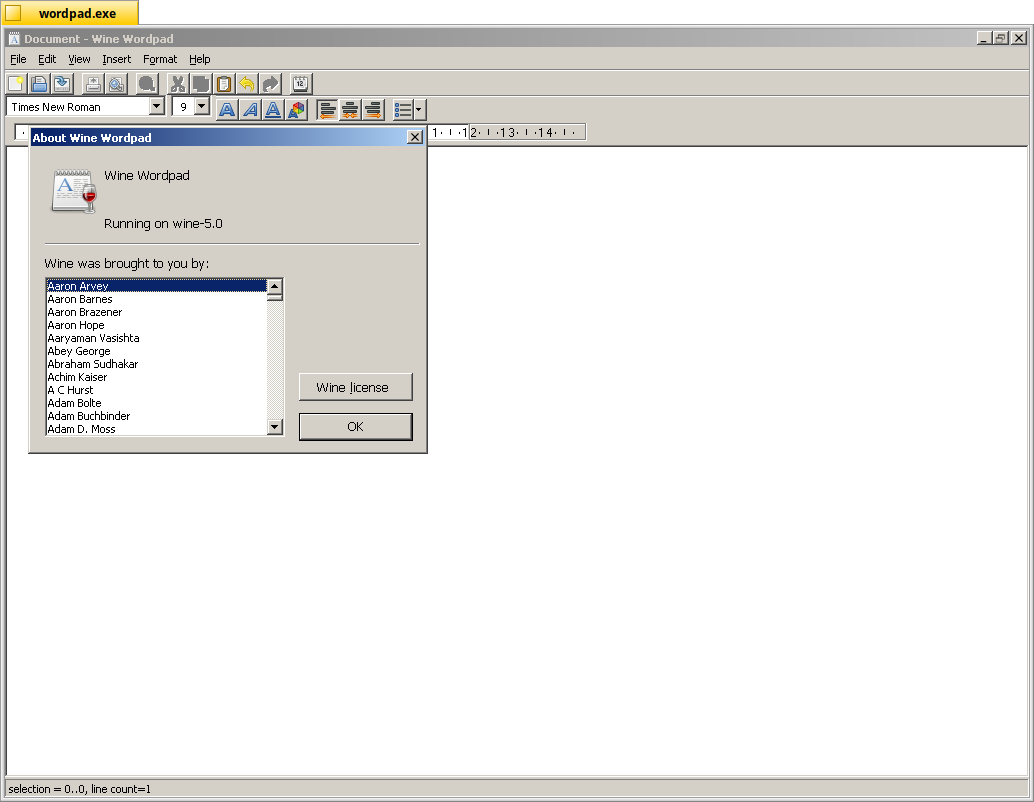Image resolution: width=1034 pixels, height=802 pixels.
Task: Align text to the left
Action: (x=327, y=109)
